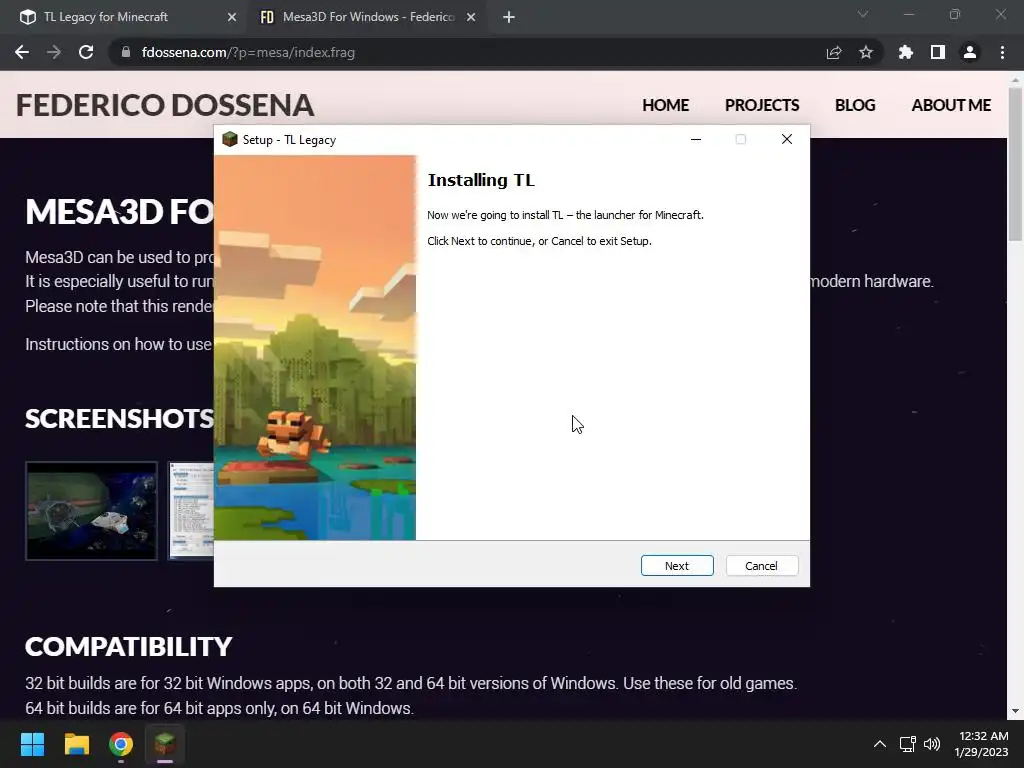The image size is (1024, 768).
Task: Click the 'COMPATIBILITY' section heading
Action: (129, 647)
